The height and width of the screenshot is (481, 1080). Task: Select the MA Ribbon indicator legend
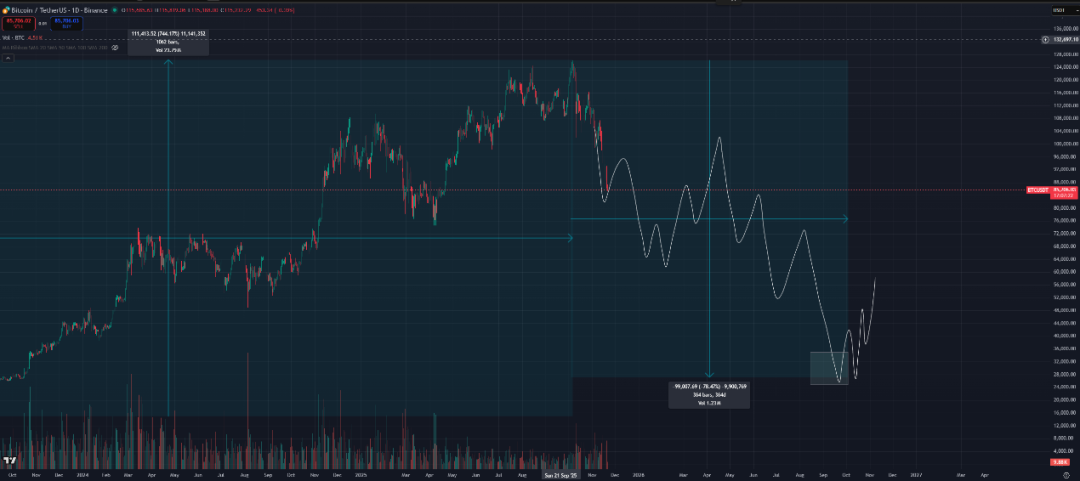[x=50, y=47]
